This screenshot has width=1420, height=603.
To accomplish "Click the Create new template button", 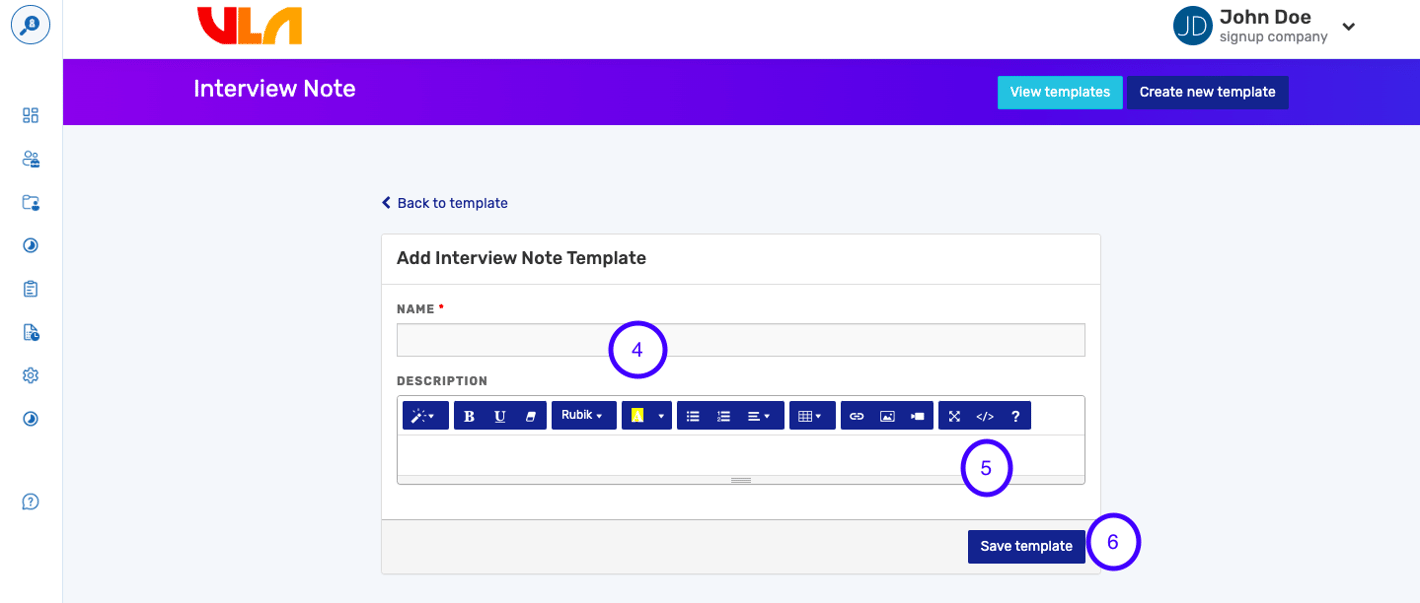I will pyautogui.click(x=1208, y=92).
